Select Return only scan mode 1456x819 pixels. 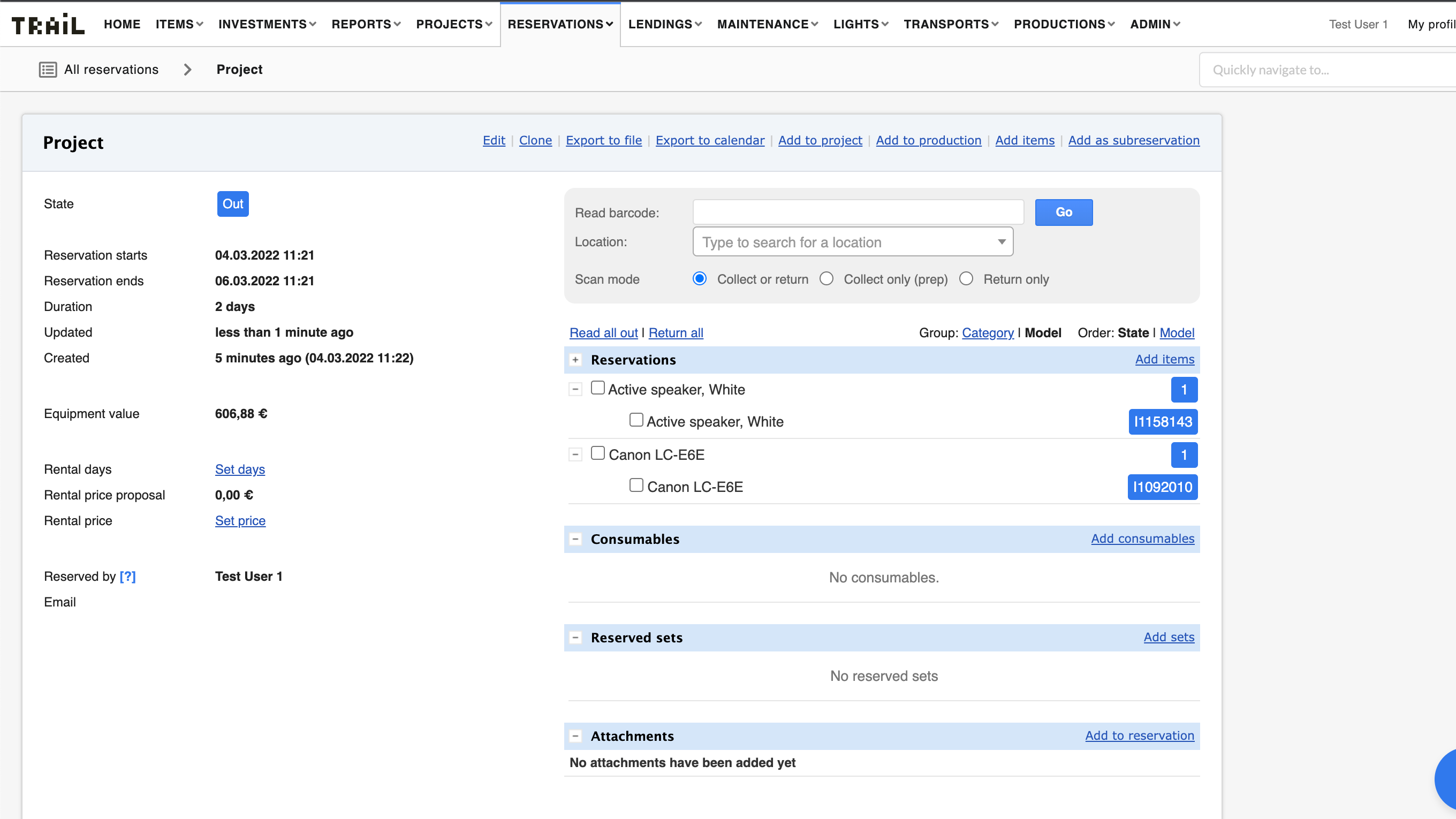click(967, 279)
